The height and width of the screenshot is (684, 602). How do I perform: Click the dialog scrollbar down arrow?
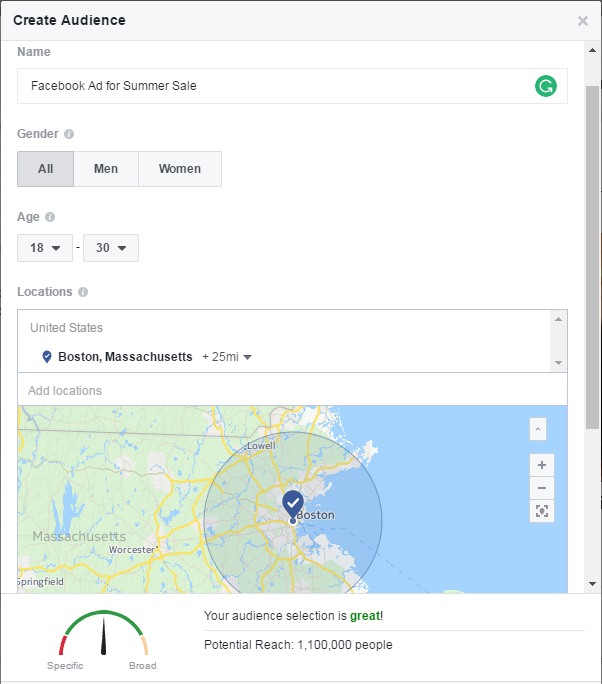pos(592,584)
